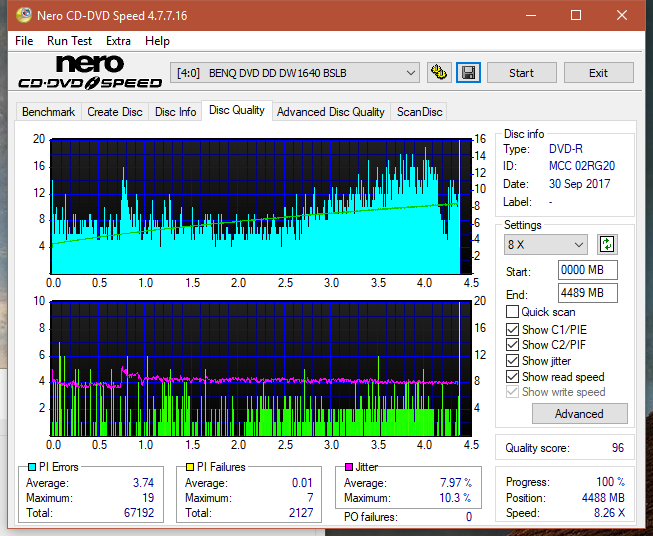Click the Show write speed checkbox
Screen dimensions: 653x536
(512, 392)
